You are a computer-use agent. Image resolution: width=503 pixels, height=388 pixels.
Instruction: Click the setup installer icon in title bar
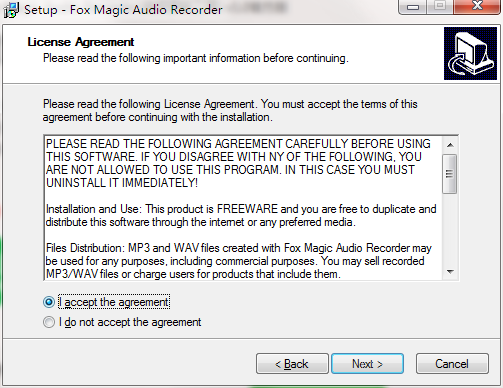11,10
